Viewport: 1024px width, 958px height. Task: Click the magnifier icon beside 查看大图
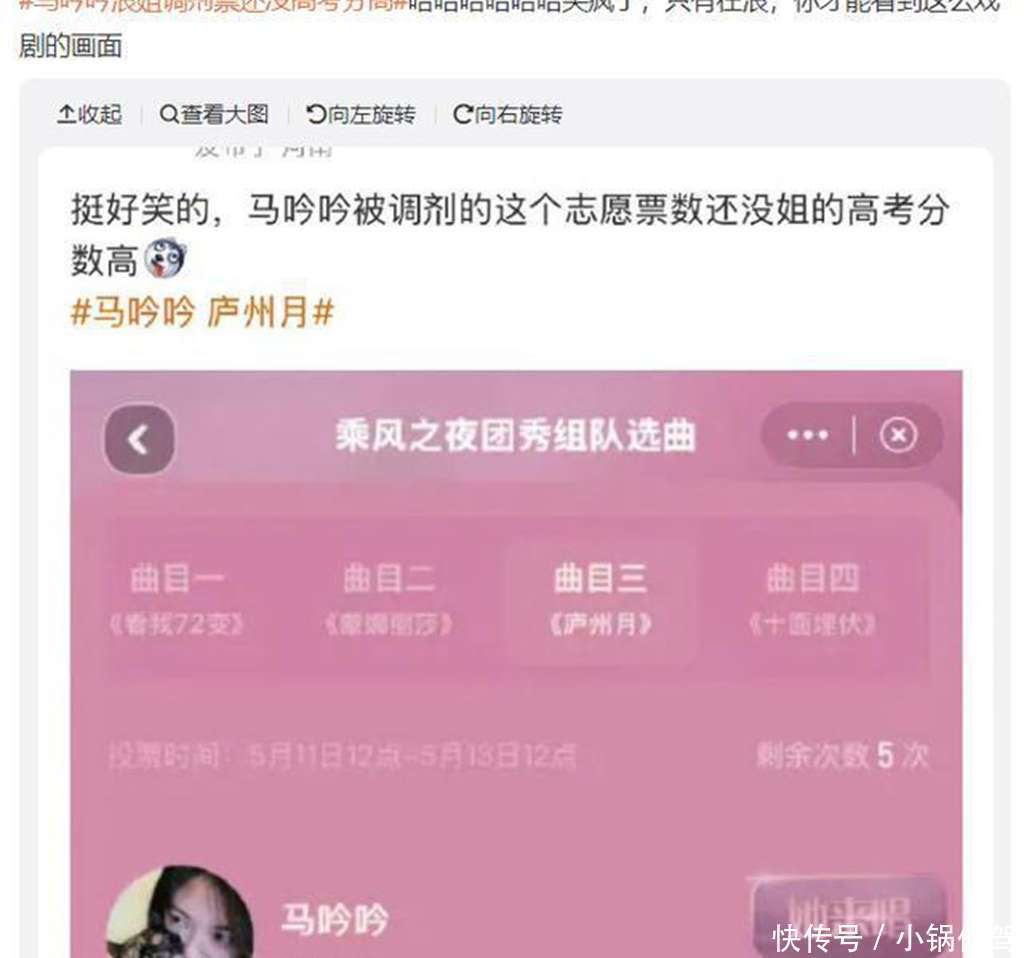pyautogui.click(x=168, y=115)
